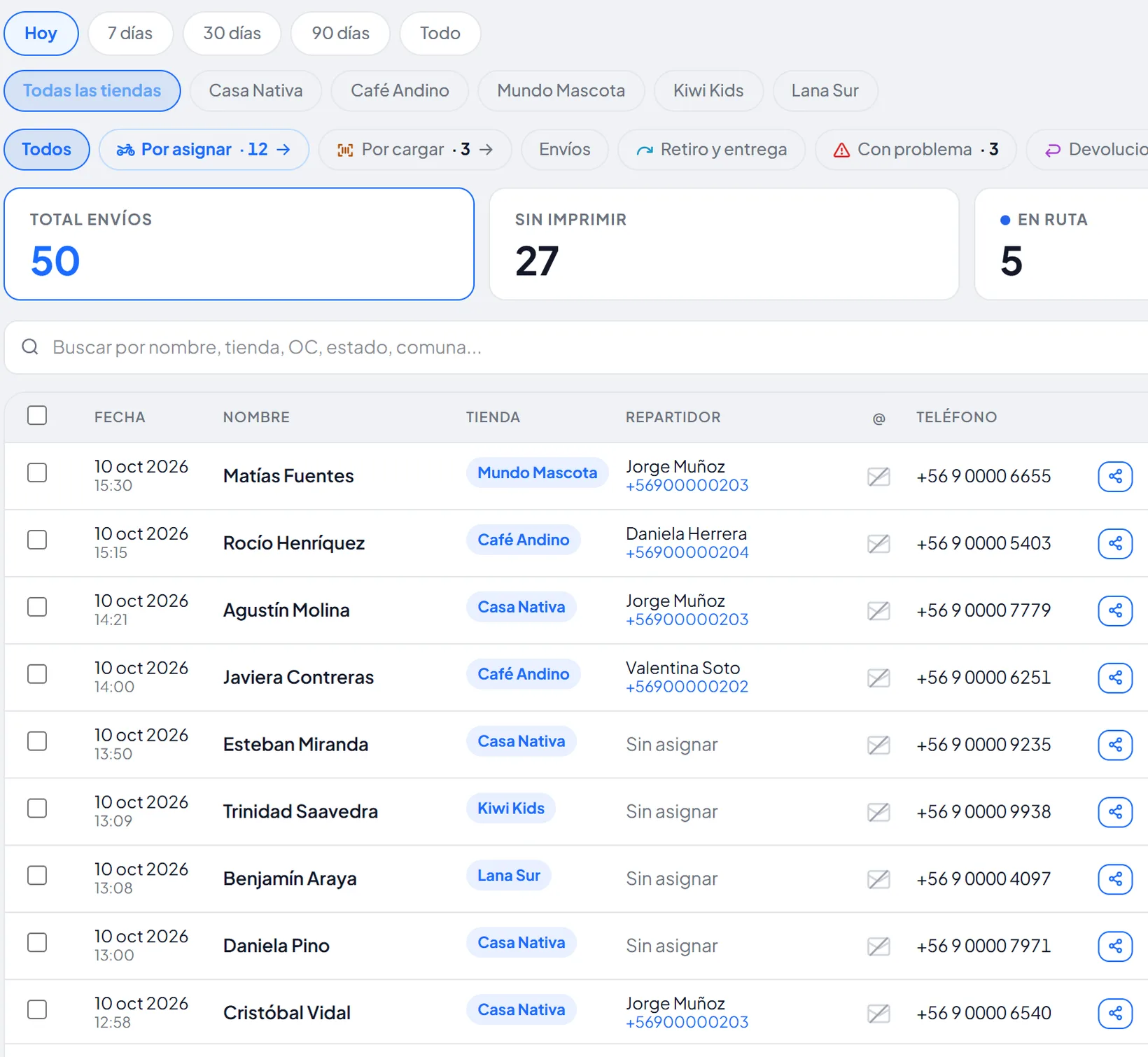Screen dimensions: 1148x1057
Task: Click email icon for Rocío Henríquez
Action: click(878, 544)
